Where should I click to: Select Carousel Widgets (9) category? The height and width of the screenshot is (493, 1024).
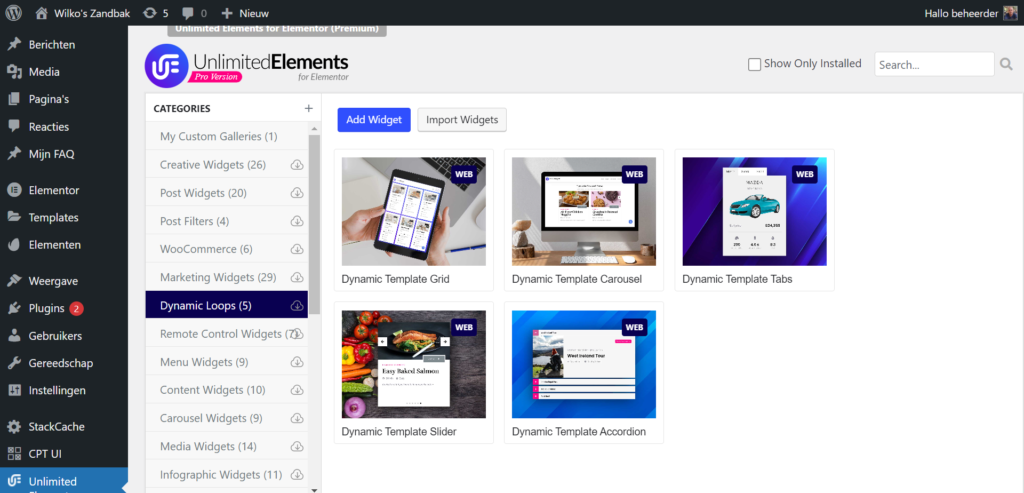[x=227, y=418]
